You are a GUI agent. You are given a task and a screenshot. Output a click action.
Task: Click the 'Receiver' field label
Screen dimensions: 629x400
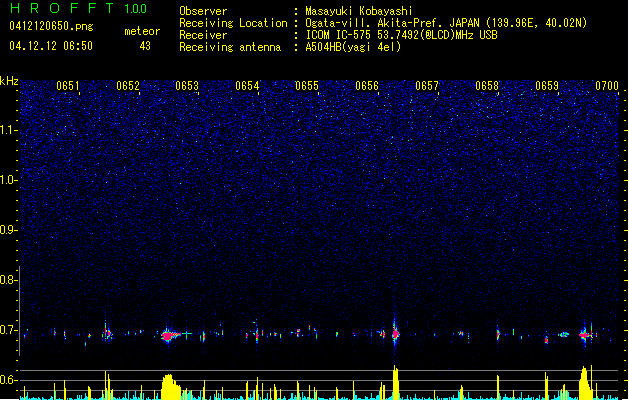coord(203,35)
